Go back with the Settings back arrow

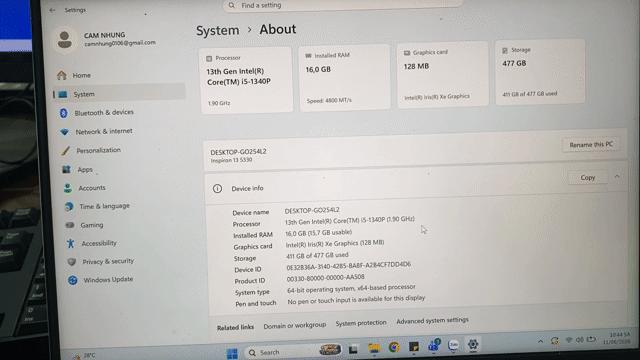tap(52, 10)
